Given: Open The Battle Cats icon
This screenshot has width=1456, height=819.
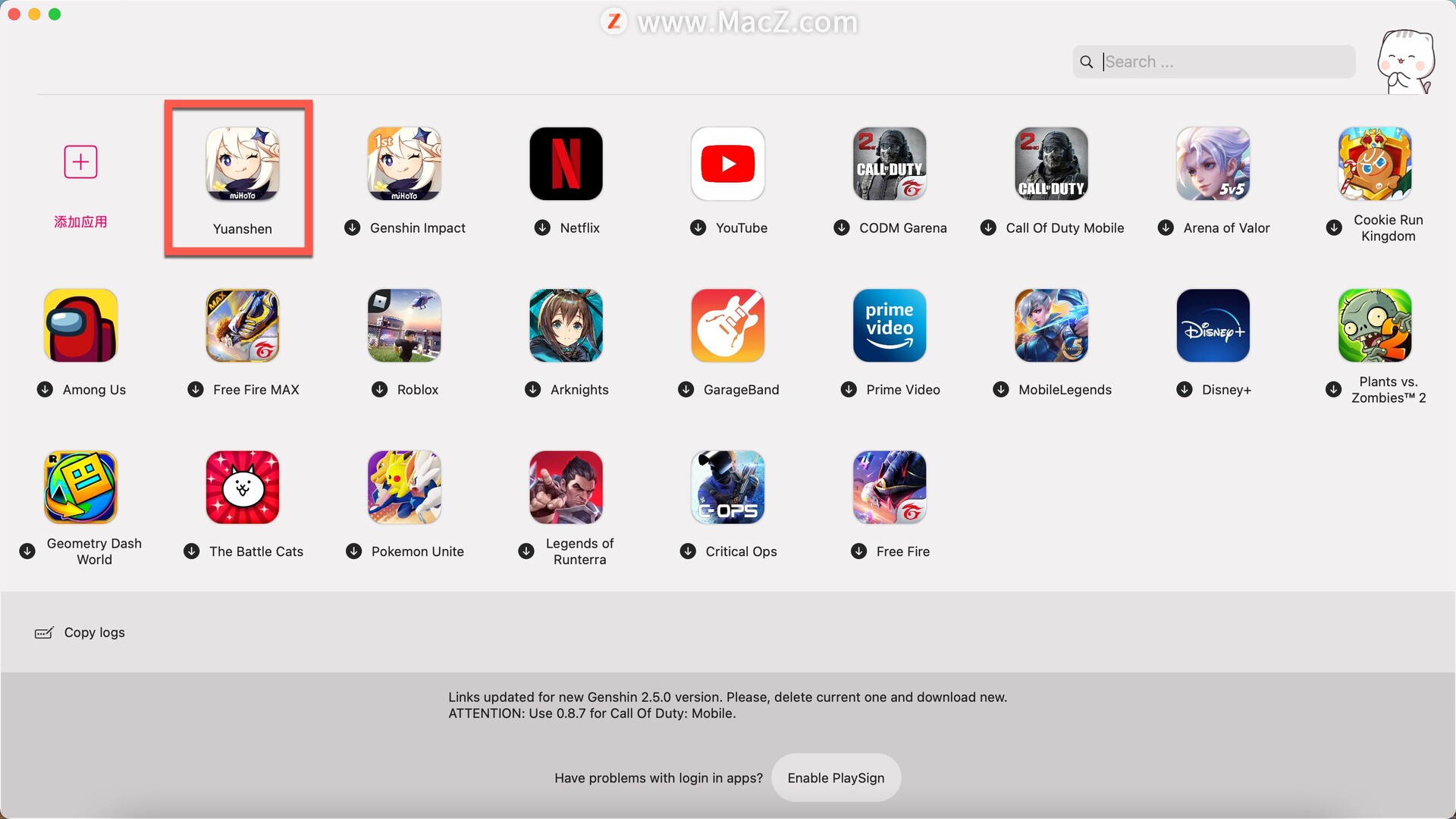Looking at the screenshot, I should 243,488.
